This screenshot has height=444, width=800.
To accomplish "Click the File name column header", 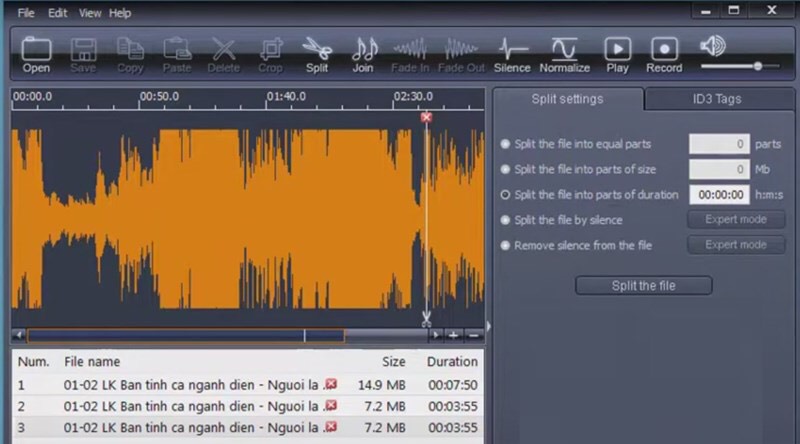I will (92, 362).
